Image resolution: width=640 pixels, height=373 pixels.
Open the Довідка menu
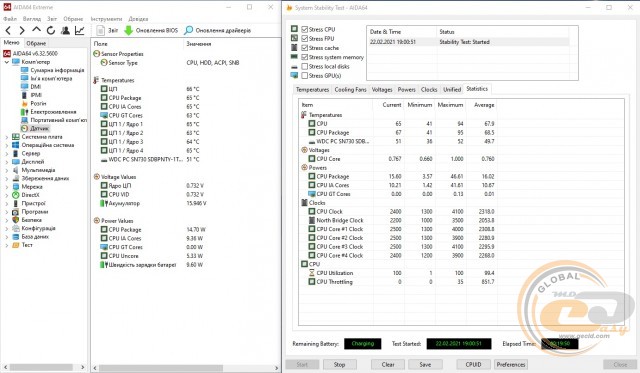click(x=138, y=19)
